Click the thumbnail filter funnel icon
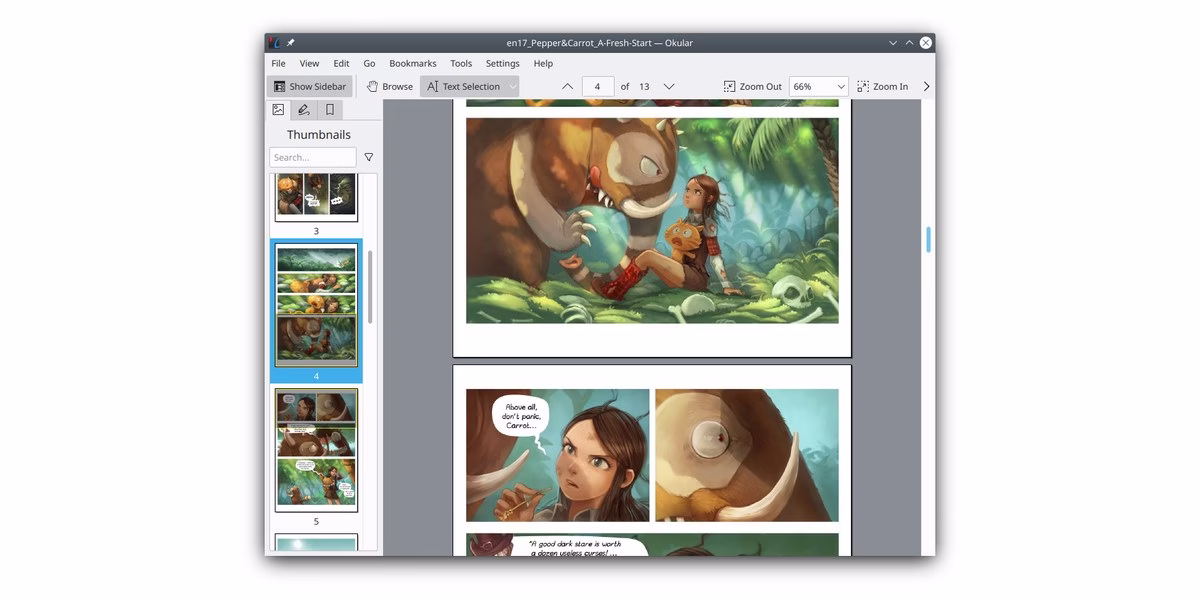 pyautogui.click(x=369, y=157)
